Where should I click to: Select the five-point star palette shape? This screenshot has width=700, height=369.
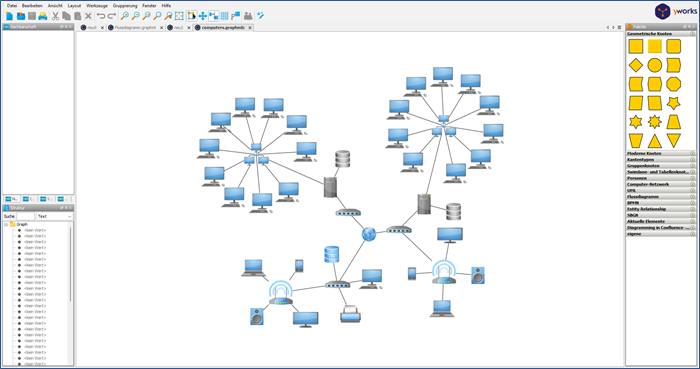(674, 103)
